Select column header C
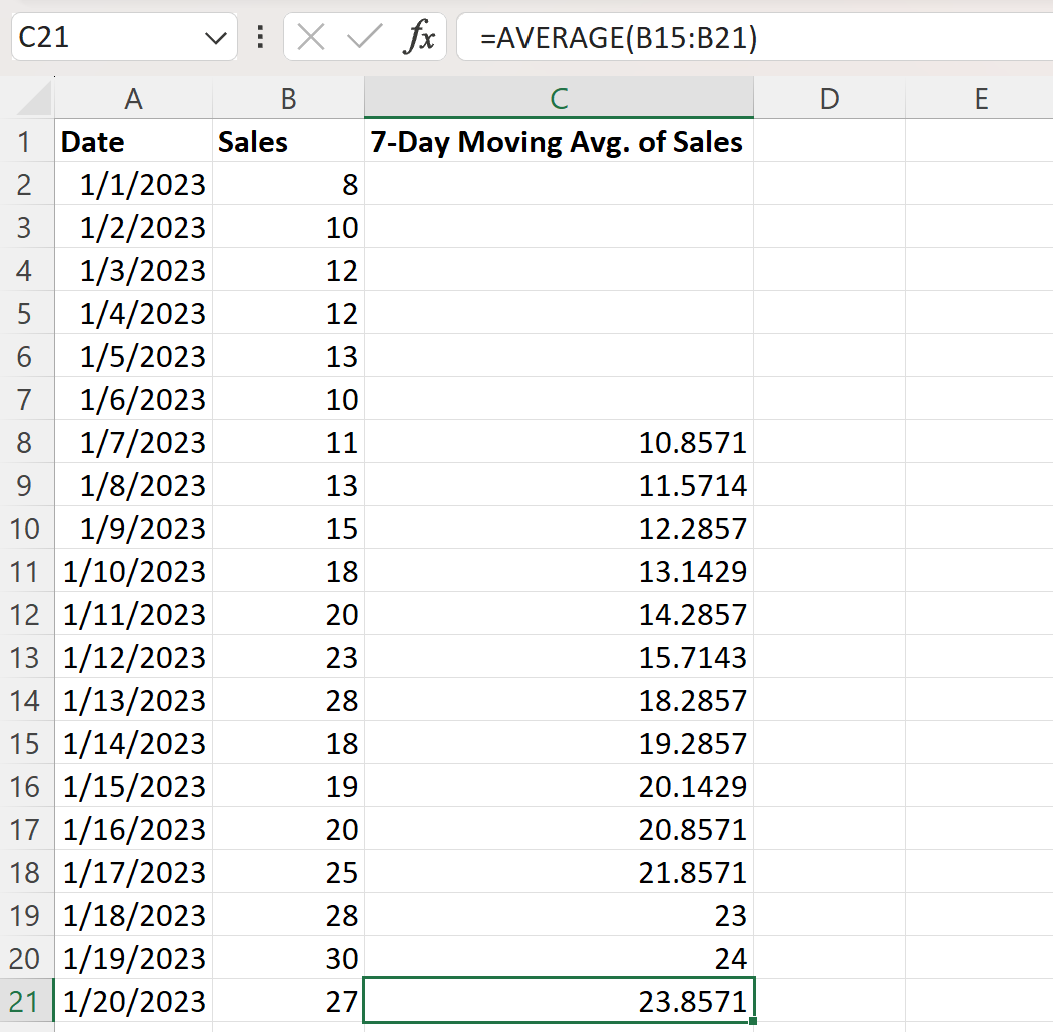Viewport: 1053px width, 1032px height. pyautogui.click(x=559, y=98)
